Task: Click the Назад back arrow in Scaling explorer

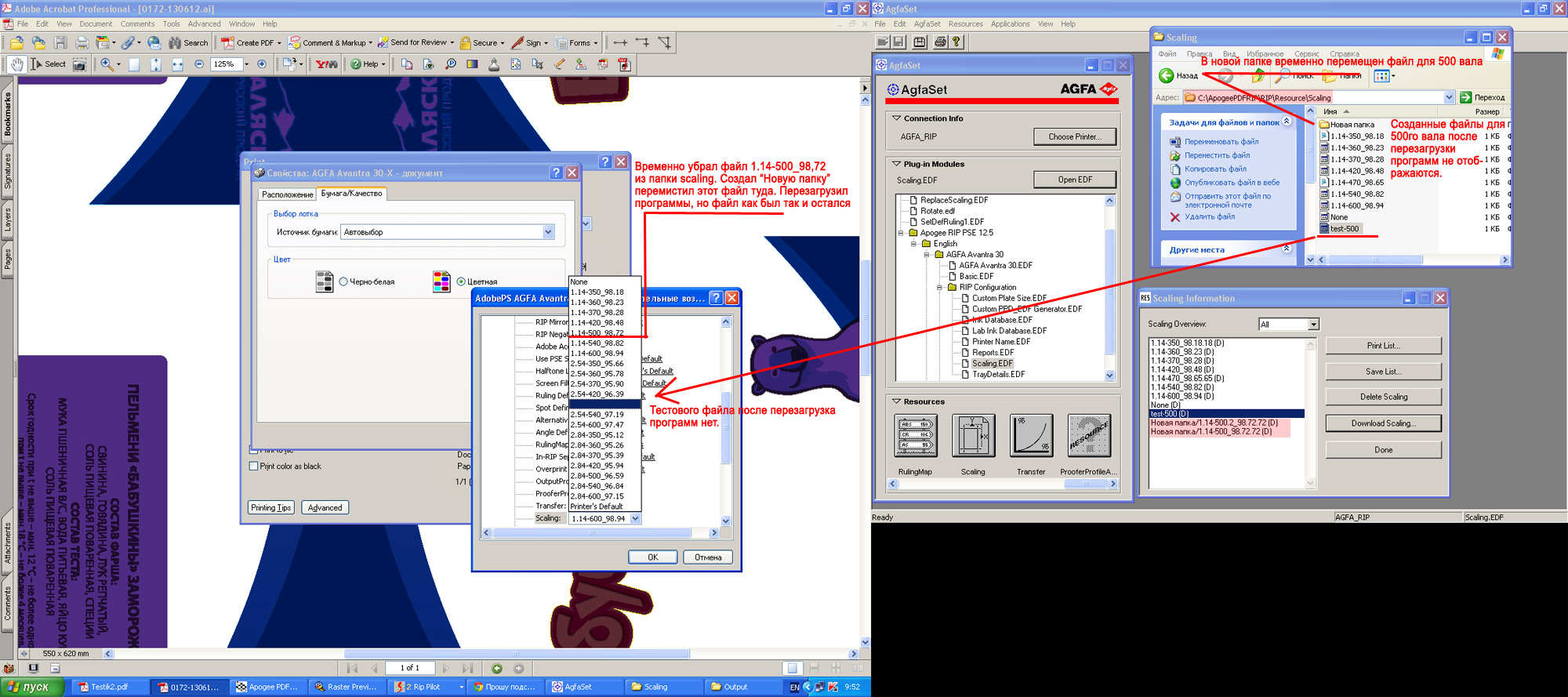Action: pos(1167,75)
